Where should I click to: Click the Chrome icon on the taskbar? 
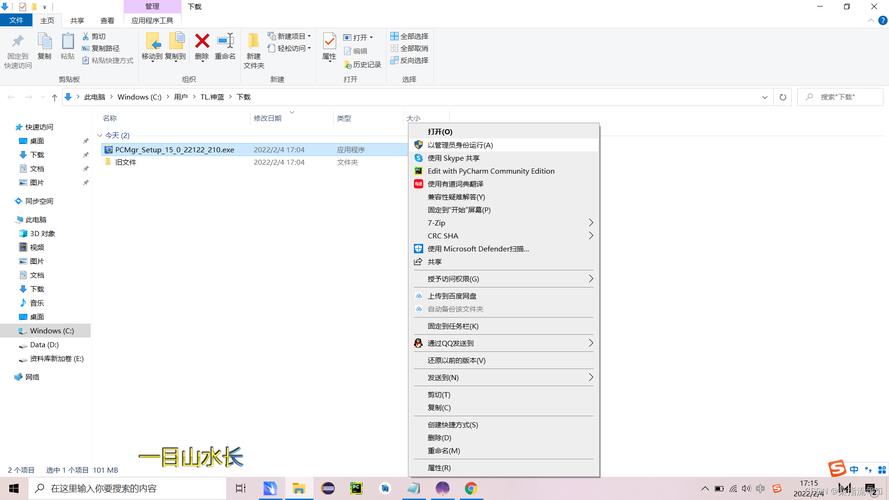(471, 488)
